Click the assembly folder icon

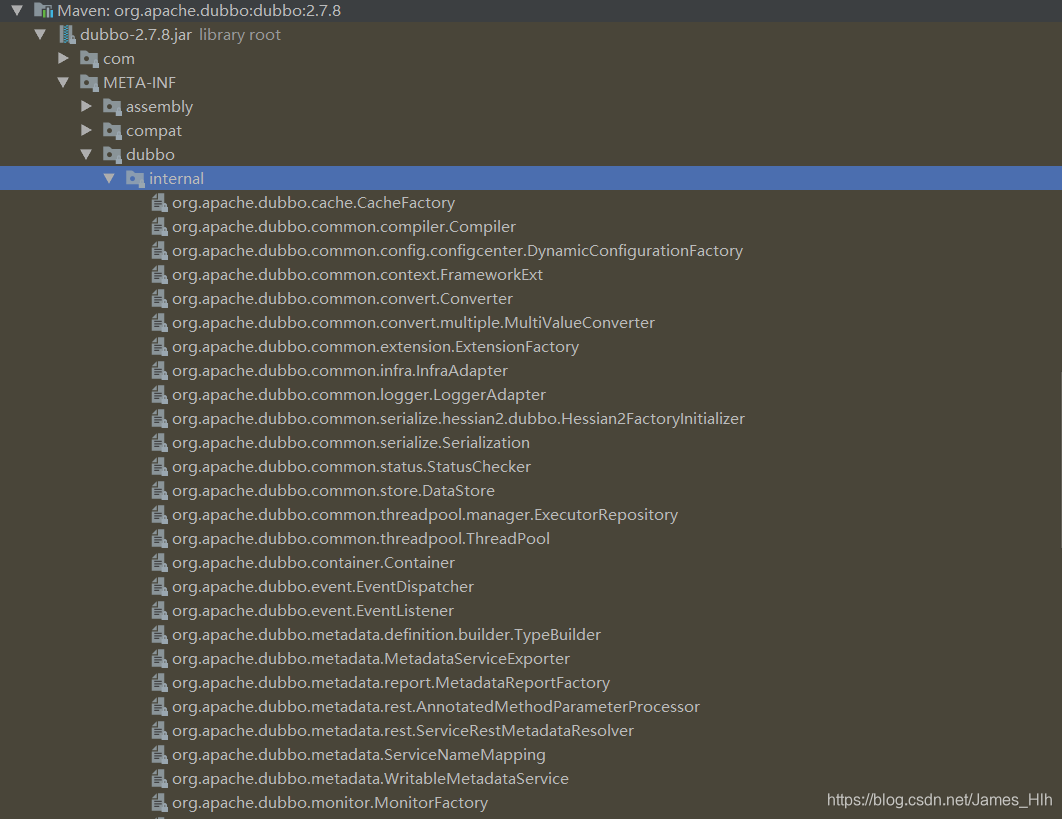coord(112,106)
